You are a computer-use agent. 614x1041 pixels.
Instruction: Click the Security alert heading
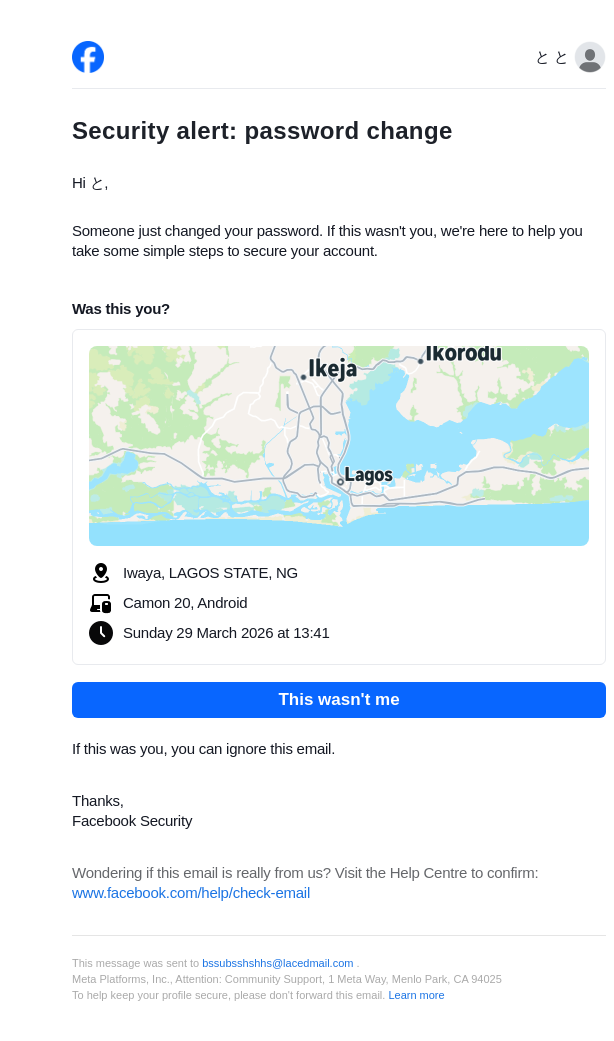pyautogui.click(x=262, y=131)
